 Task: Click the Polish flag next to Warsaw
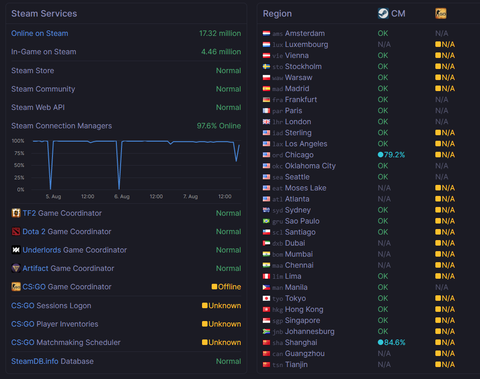click(266, 77)
